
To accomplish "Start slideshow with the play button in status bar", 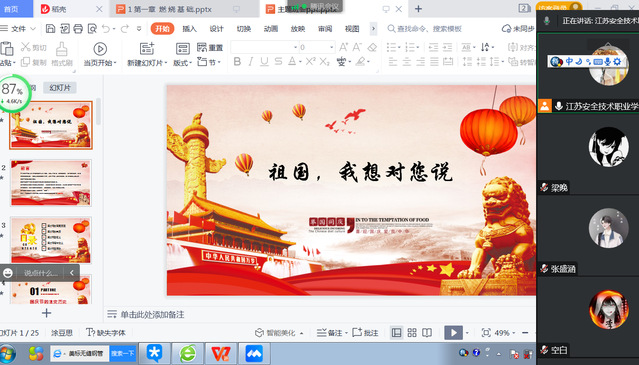I will (454, 332).
